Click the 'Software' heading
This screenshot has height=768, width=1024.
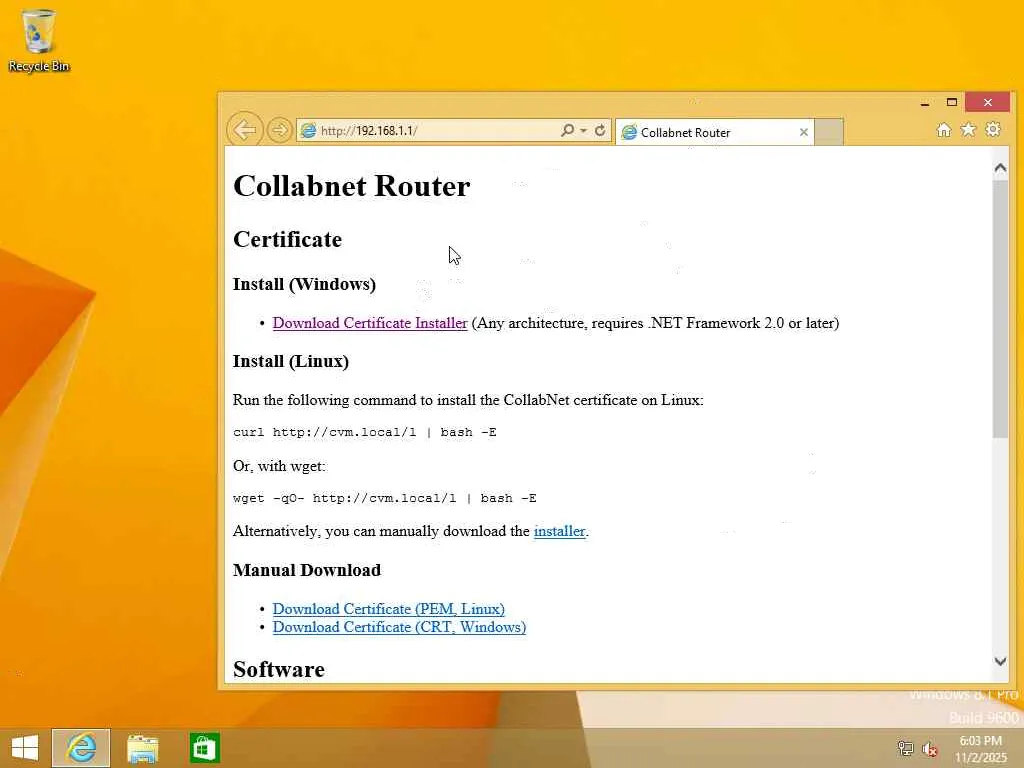pos(279,669)
